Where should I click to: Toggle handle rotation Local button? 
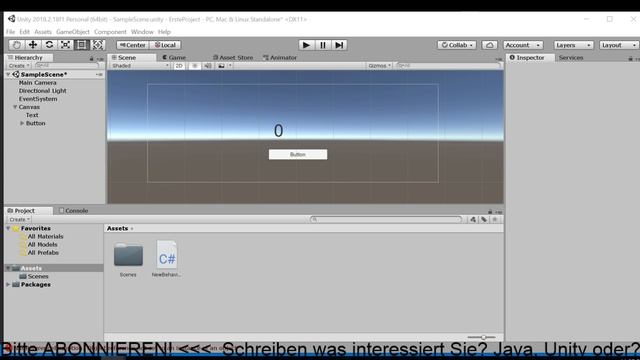(165, 45)
